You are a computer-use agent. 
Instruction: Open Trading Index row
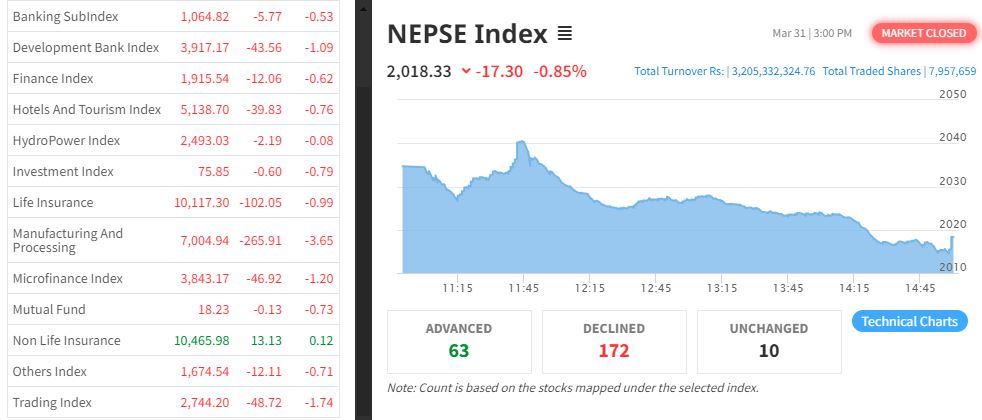(52, 403)
